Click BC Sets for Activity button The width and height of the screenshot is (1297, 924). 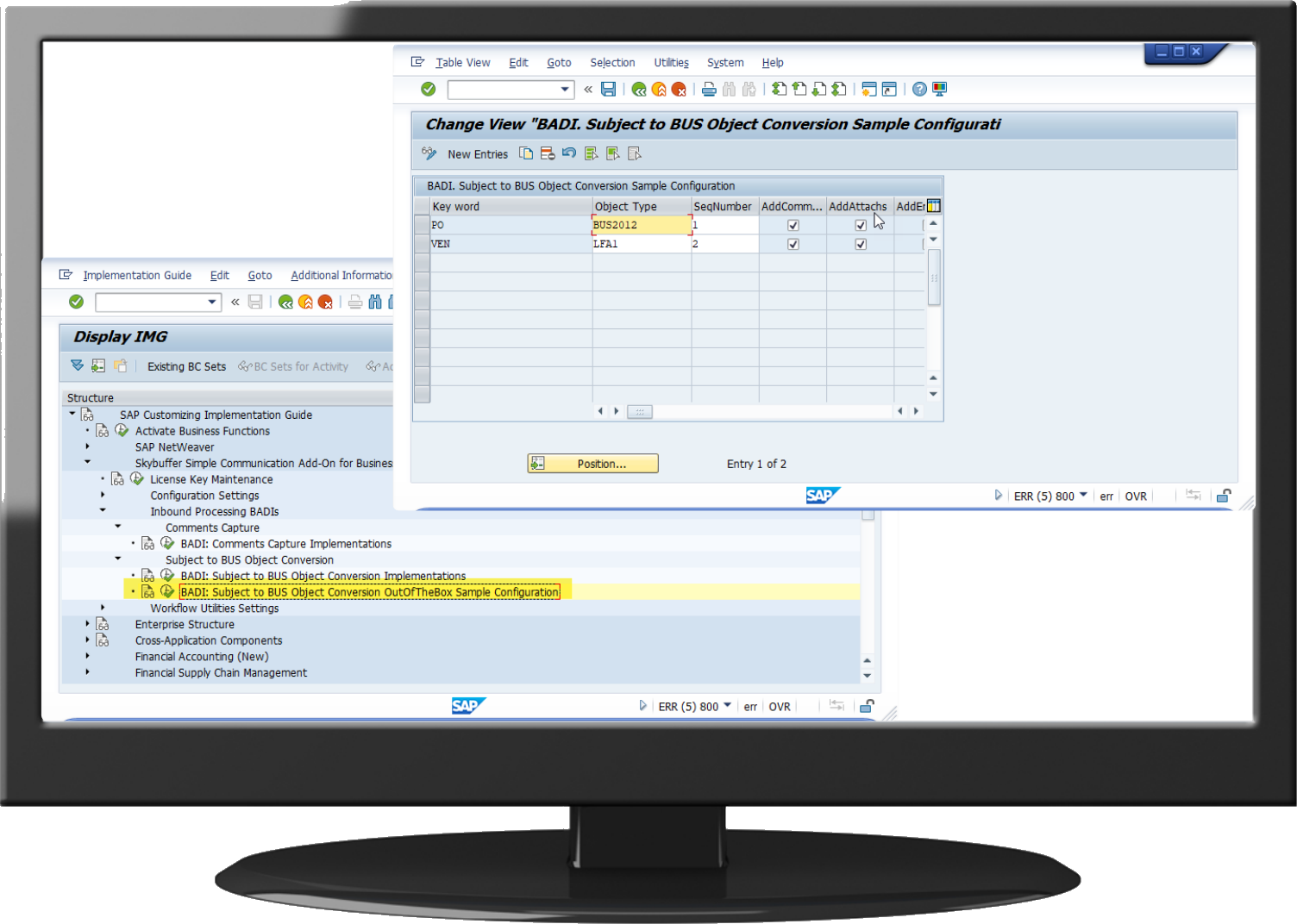(293, 366)
